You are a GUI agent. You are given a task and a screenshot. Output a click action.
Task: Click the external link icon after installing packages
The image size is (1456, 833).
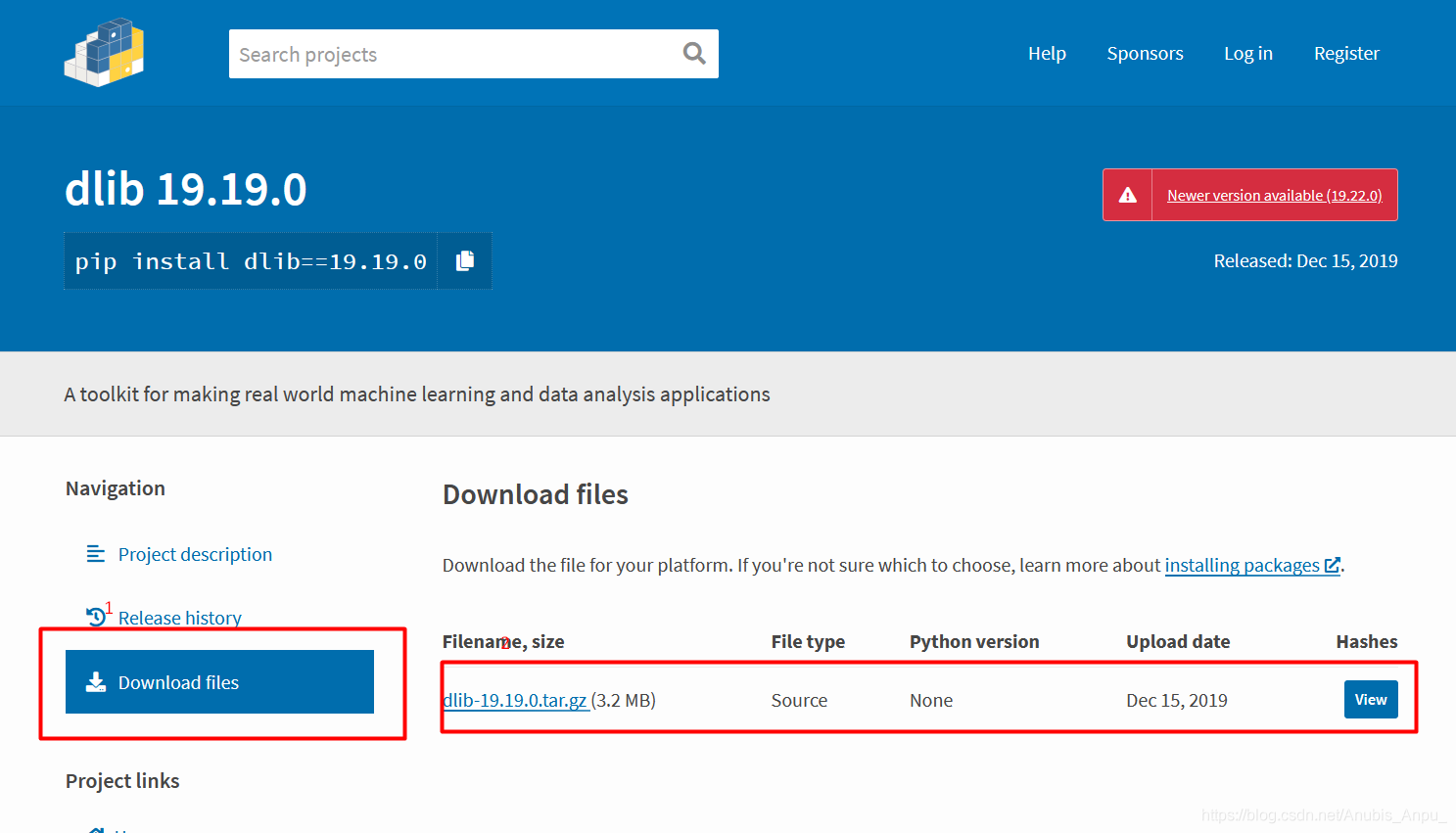(x=1332, y=566)
